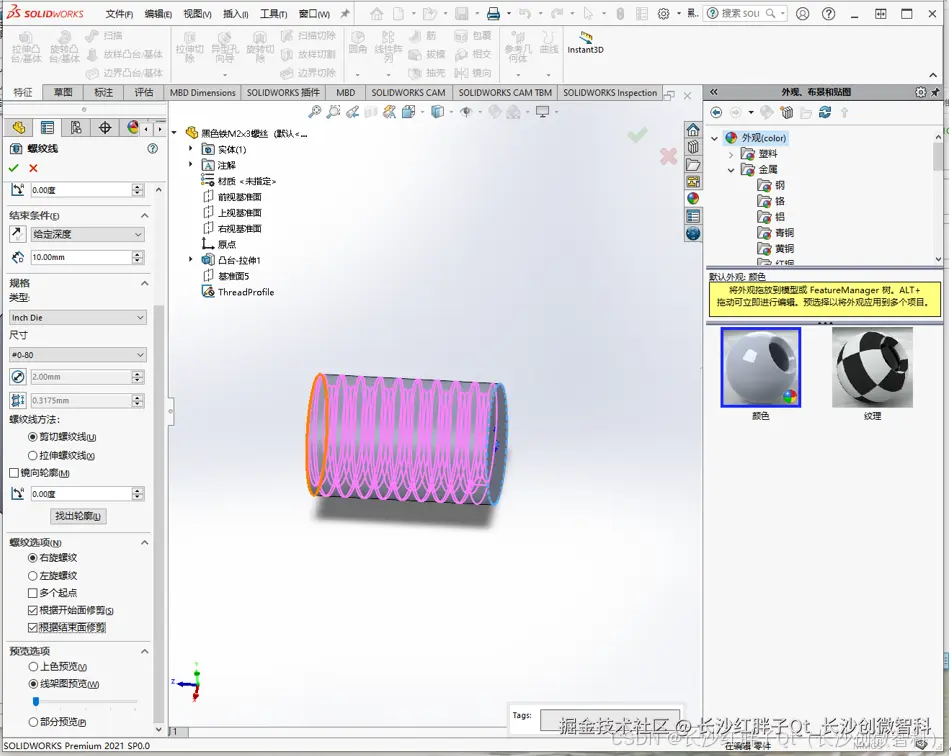Open DimXpertManager crosshair tab

pos(105,127)
